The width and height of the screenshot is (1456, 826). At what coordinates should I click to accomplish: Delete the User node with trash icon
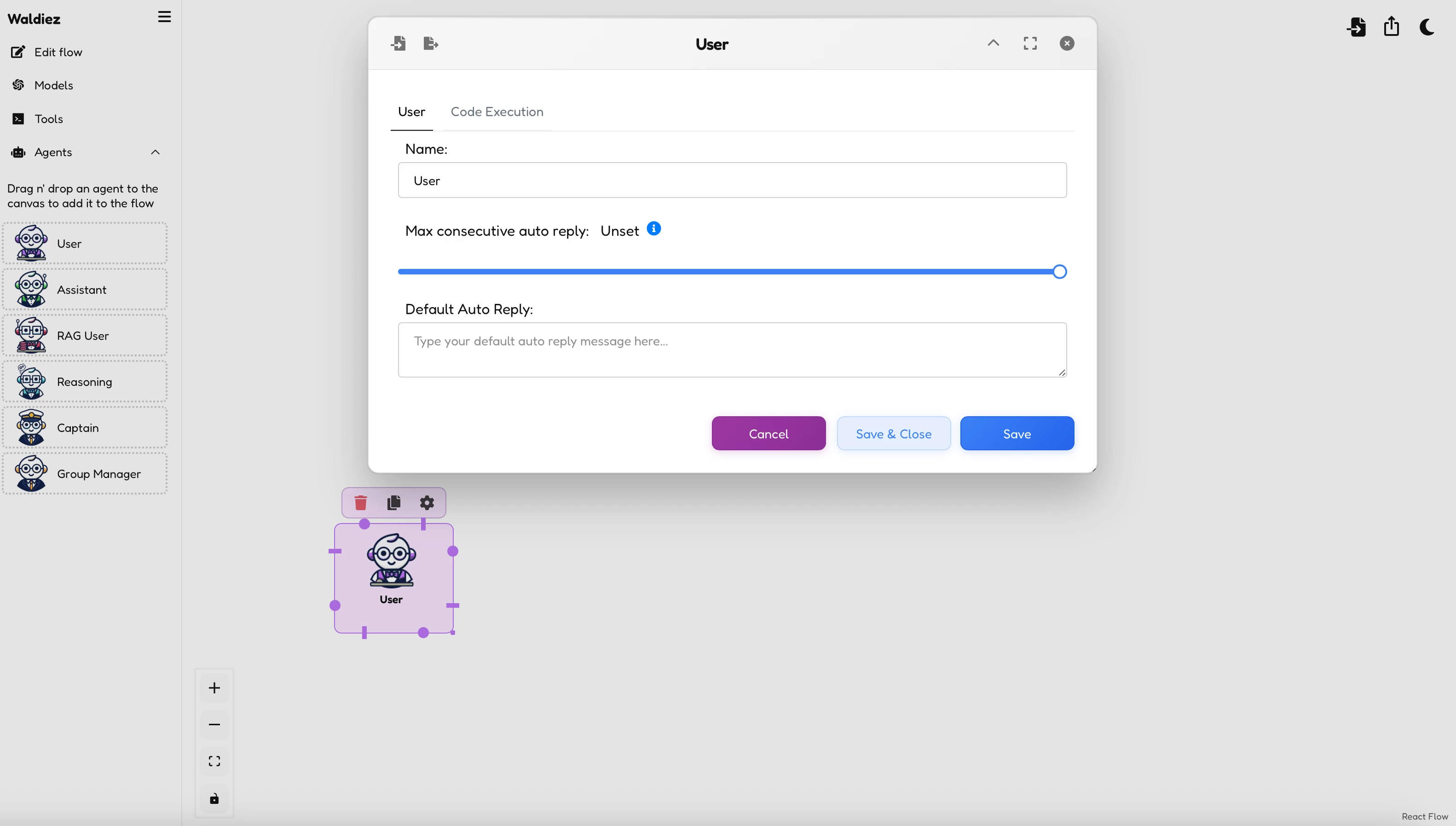[361, 503]
